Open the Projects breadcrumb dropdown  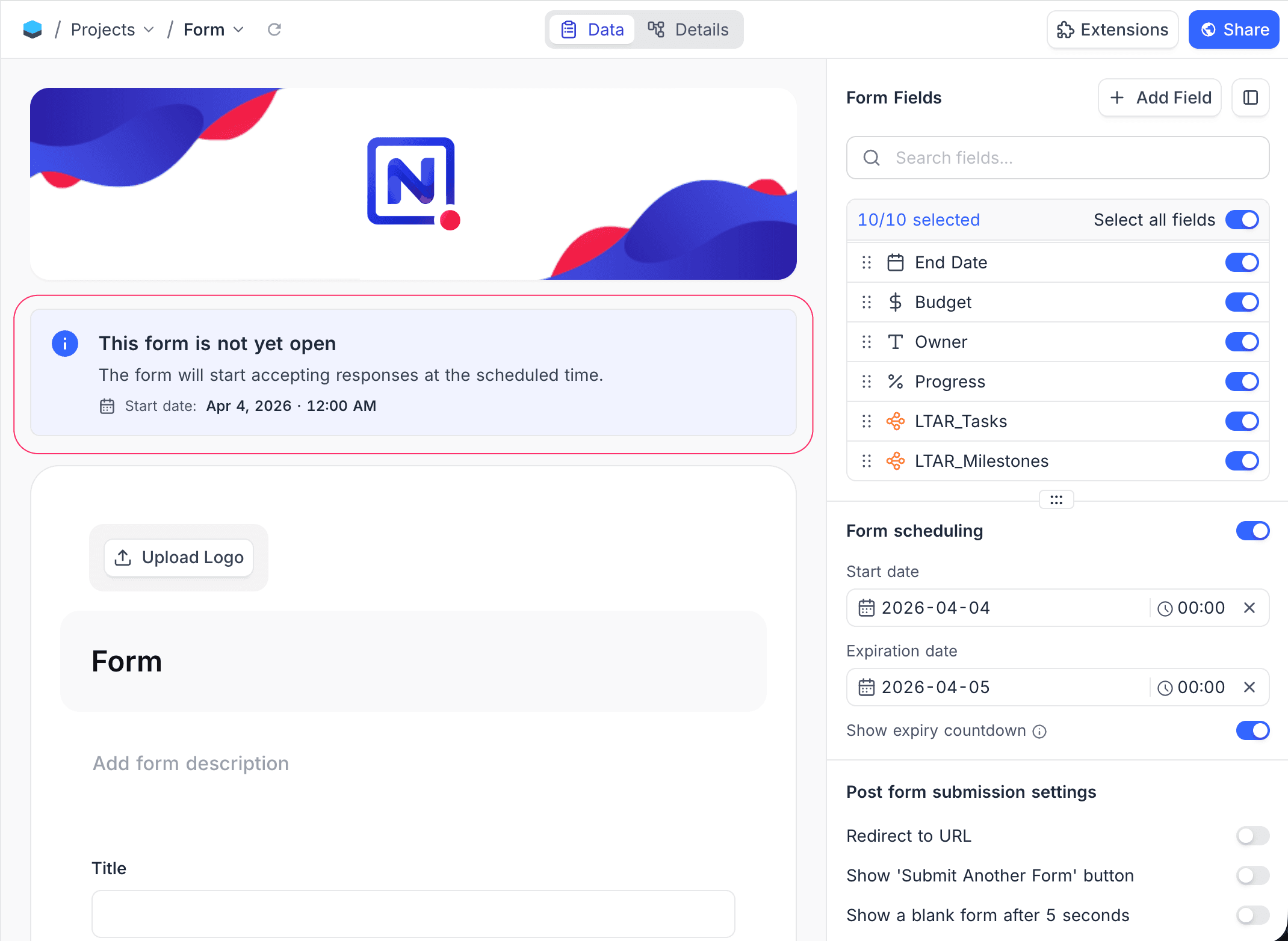pos(149,29)
